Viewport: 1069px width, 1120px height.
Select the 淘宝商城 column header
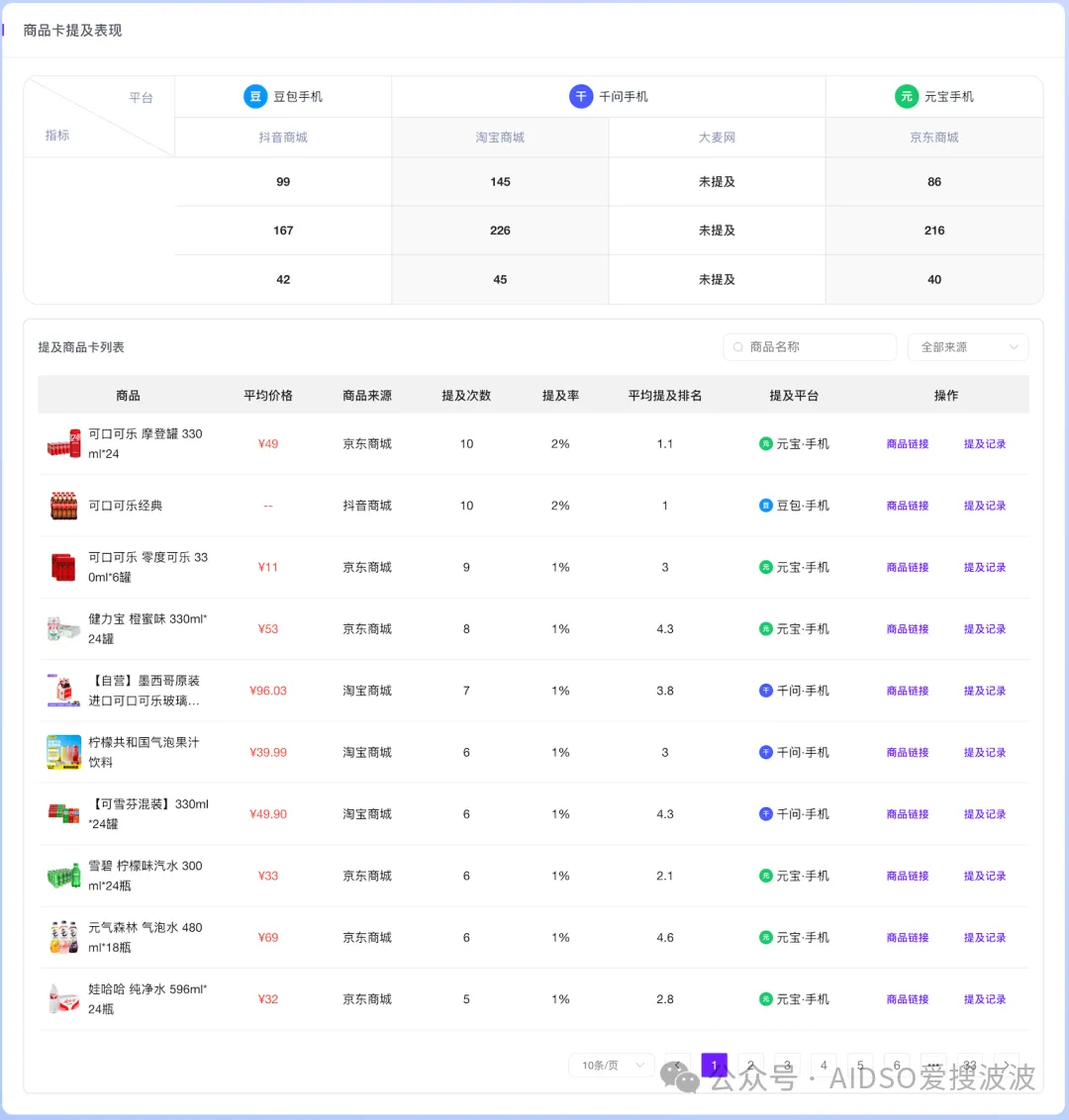click(500, 138)
